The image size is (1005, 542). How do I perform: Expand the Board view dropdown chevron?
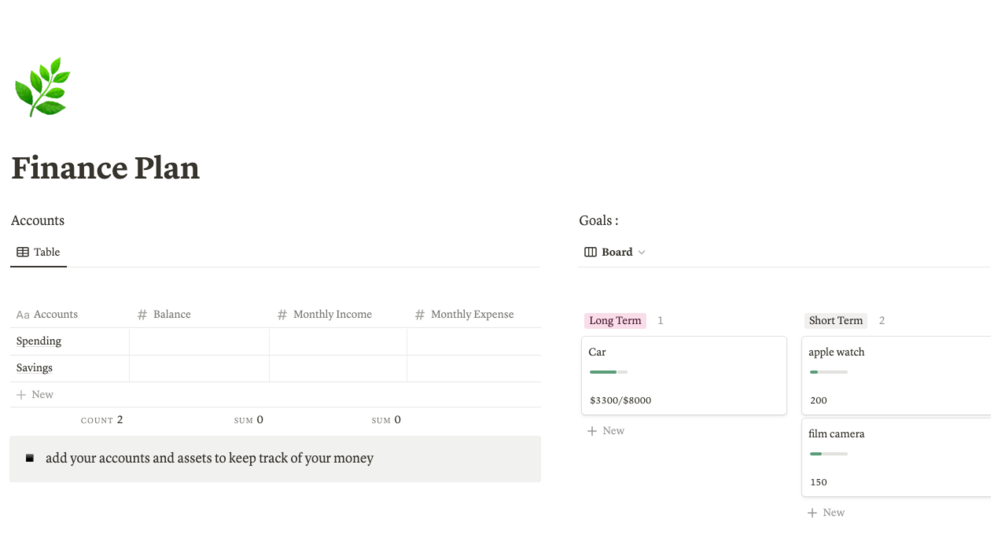pos(642,252)
